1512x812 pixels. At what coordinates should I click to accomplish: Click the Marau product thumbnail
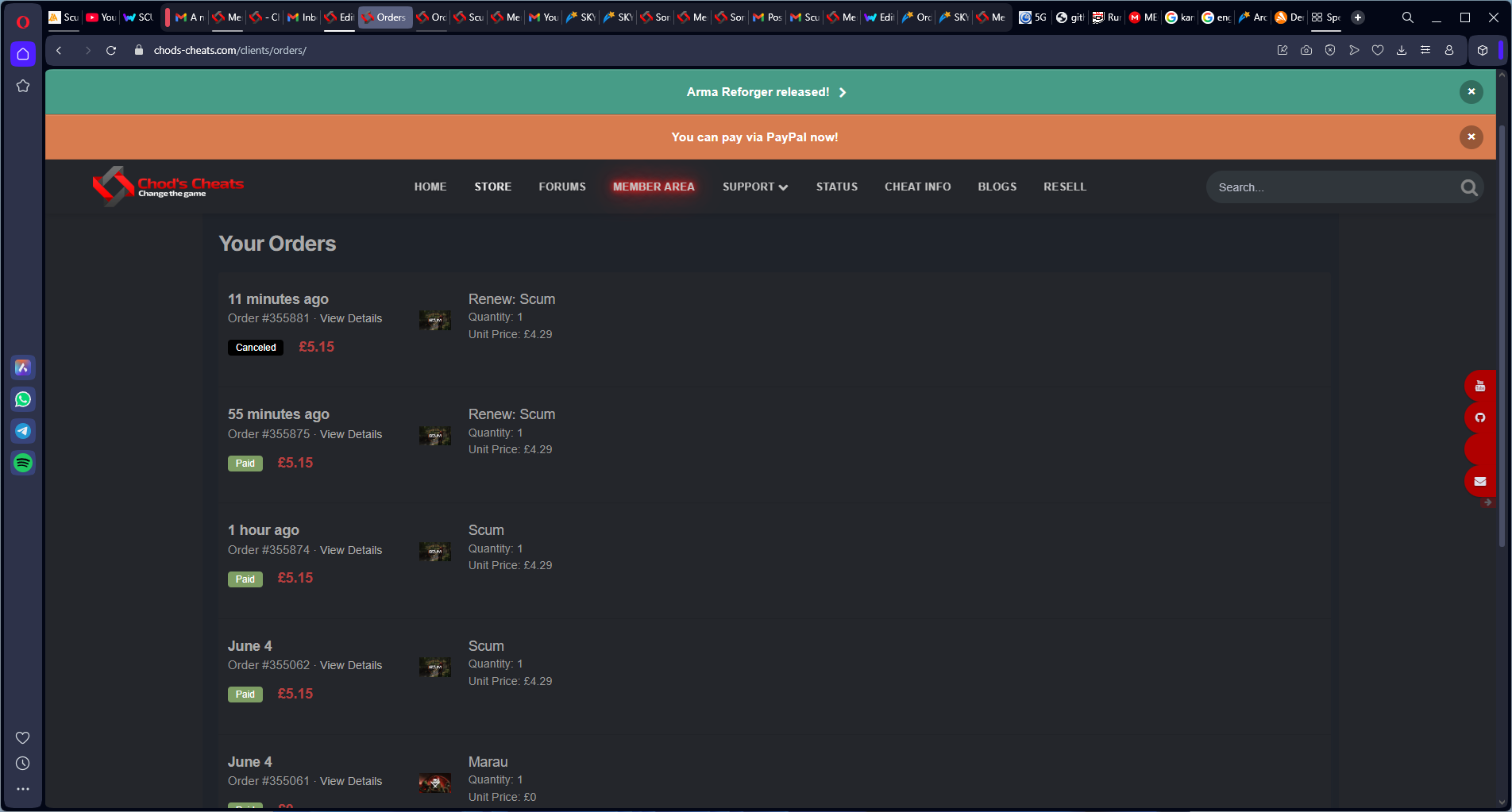coord(435,783)
